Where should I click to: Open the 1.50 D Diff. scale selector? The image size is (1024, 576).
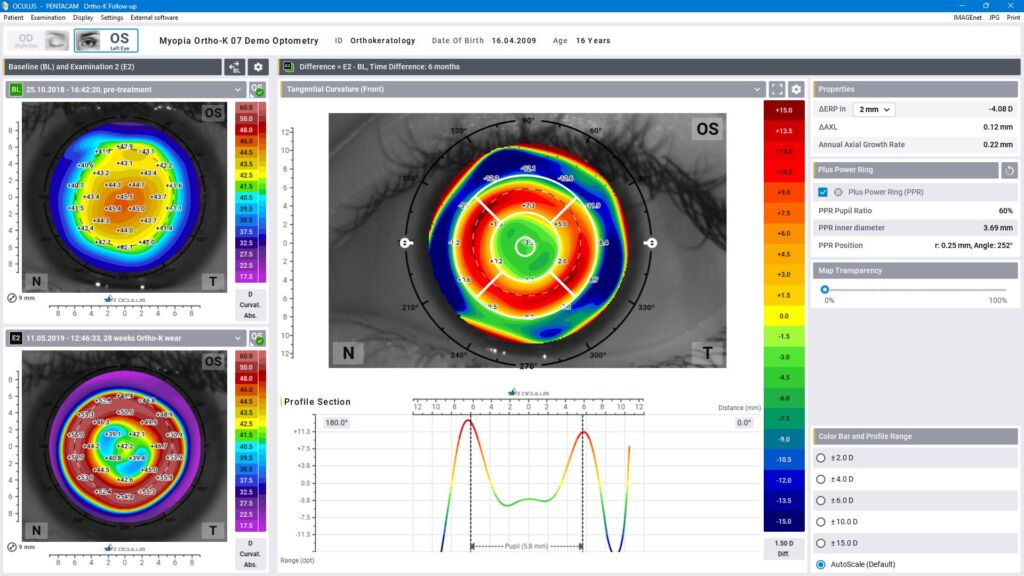(784, 549)
